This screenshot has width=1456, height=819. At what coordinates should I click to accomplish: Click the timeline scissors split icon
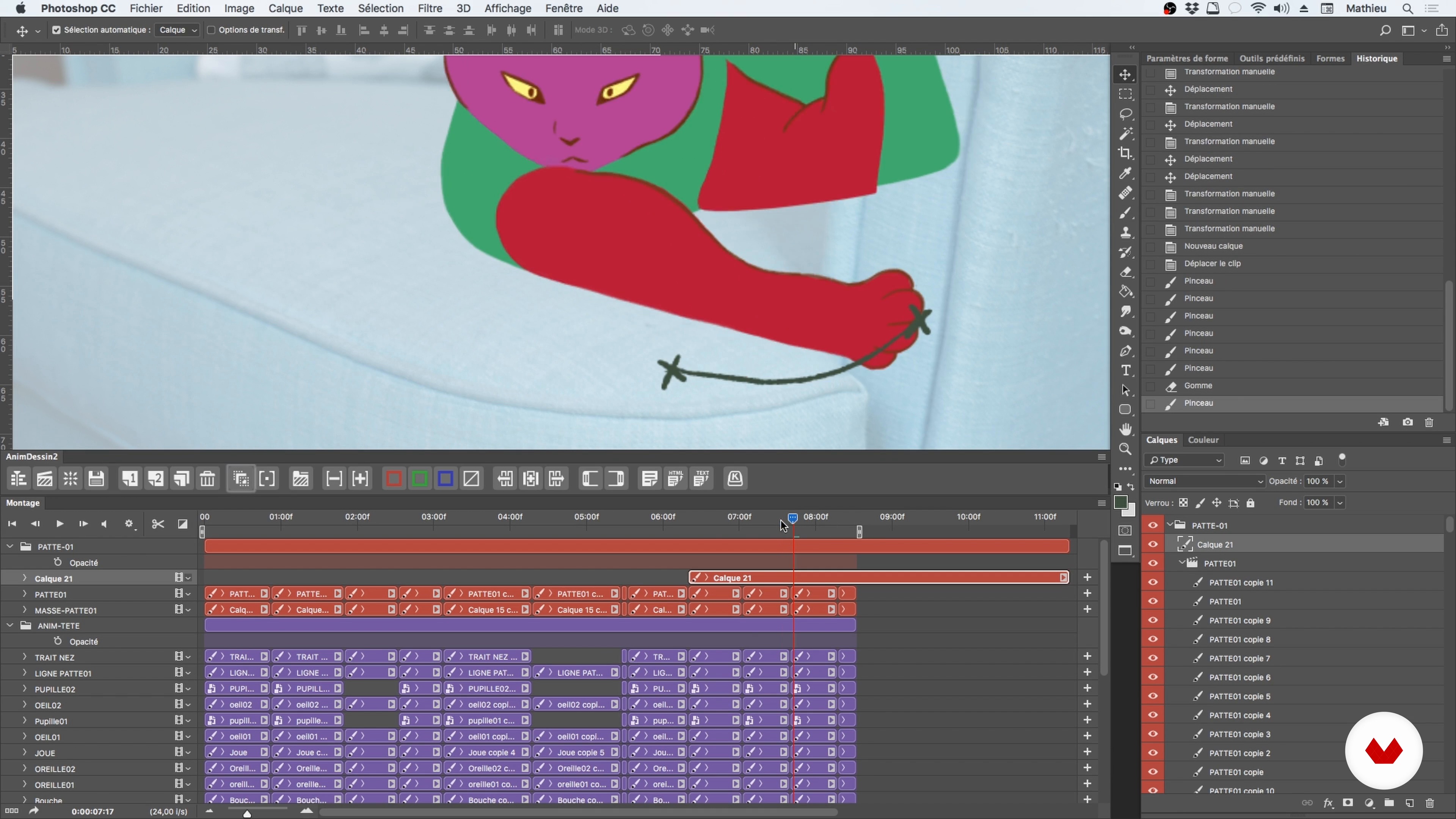[x=158, y=524]
